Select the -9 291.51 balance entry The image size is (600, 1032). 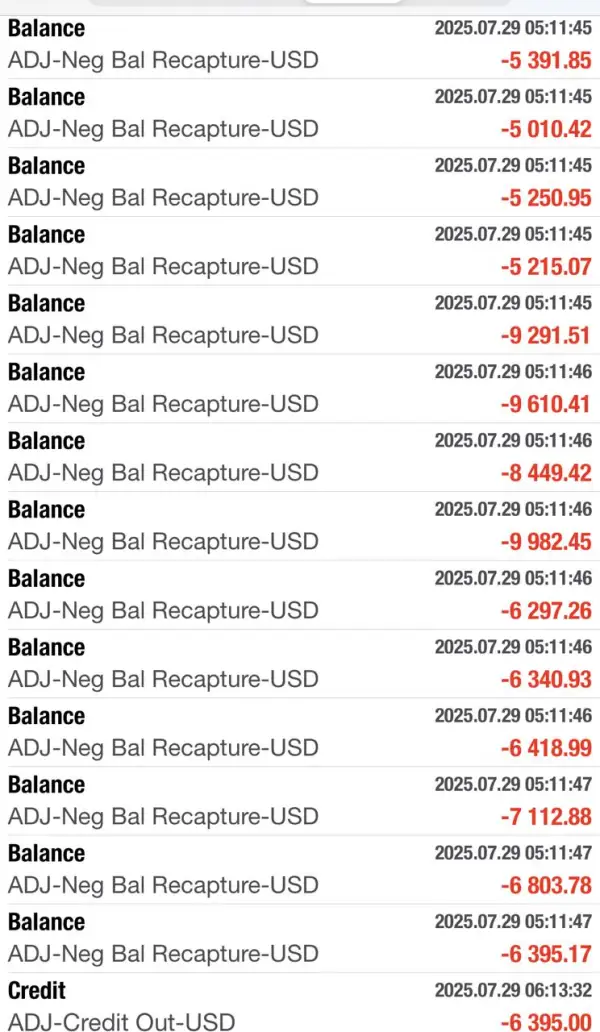click(546, 336)
